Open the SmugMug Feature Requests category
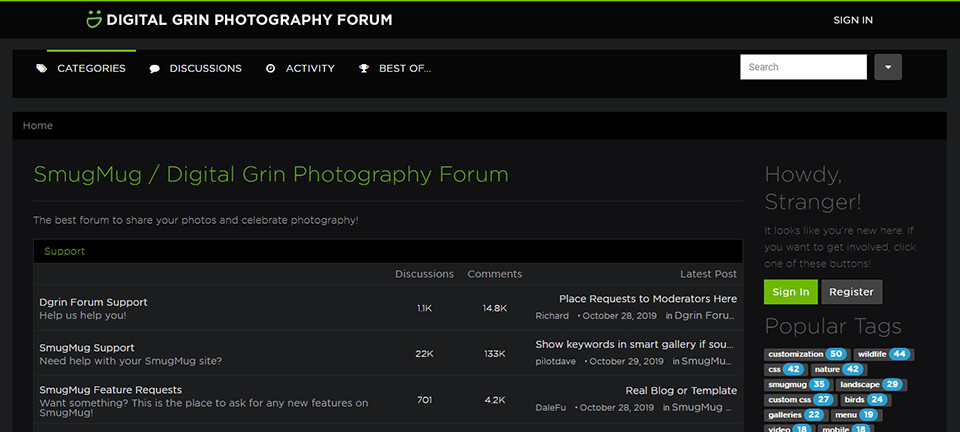This screenshot has height=432, width=960. (111, 390)
